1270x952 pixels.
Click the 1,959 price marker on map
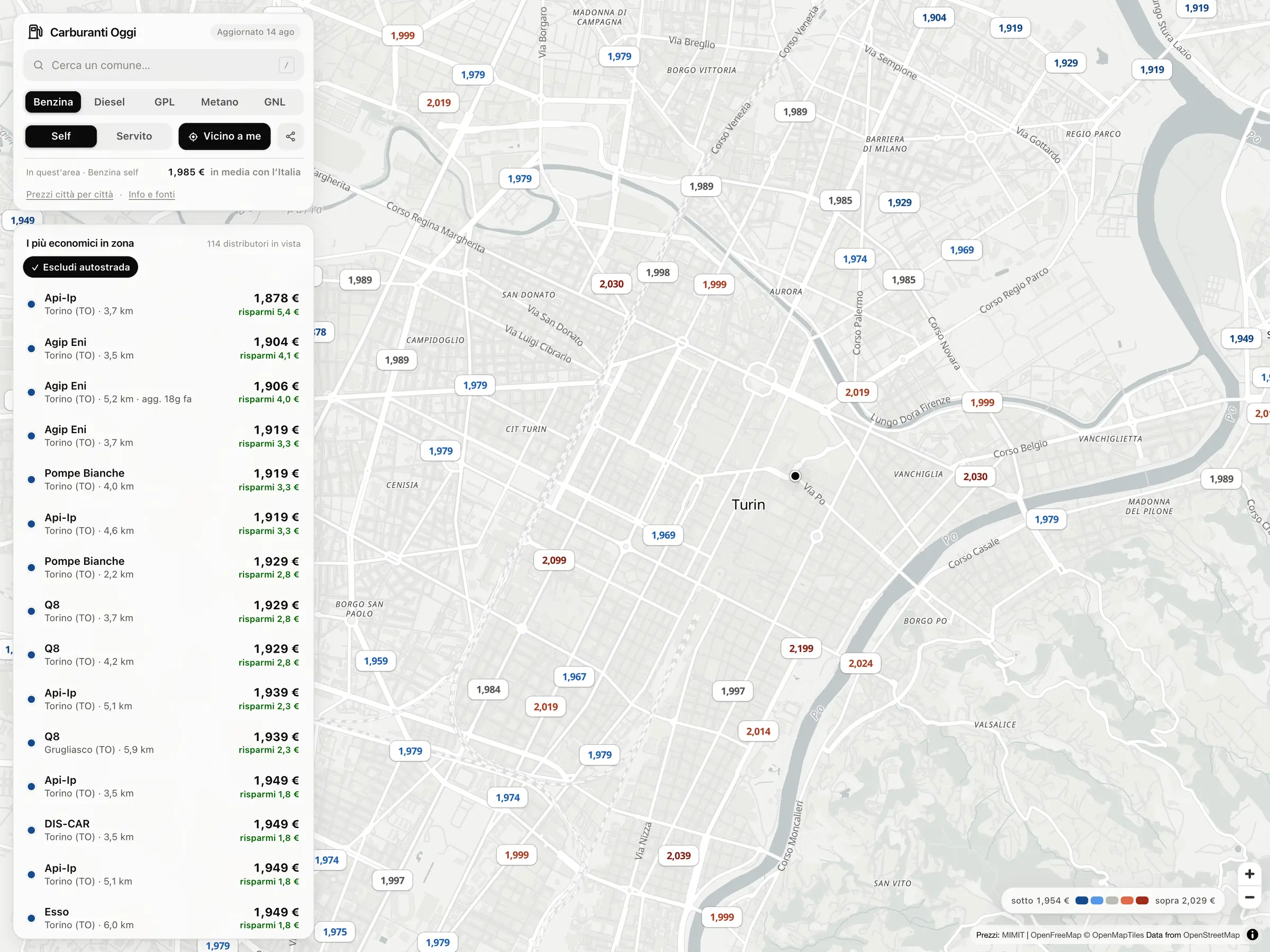point(376,661)
